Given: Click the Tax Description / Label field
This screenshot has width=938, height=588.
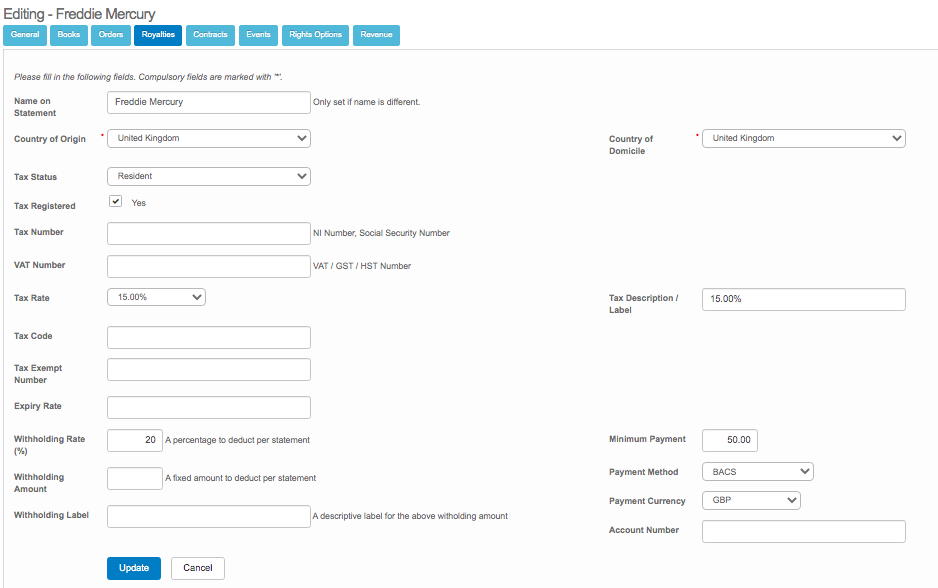Looking at the screenshot, I should click(x=803, y=299).
